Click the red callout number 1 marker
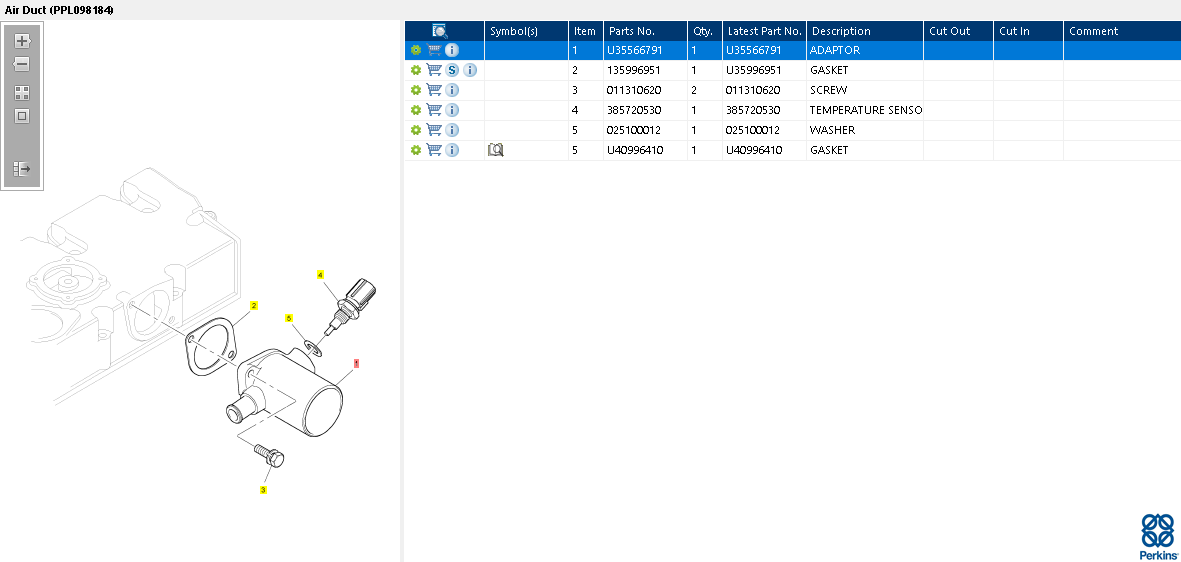 pyautogui.click(x=356, y=363)
